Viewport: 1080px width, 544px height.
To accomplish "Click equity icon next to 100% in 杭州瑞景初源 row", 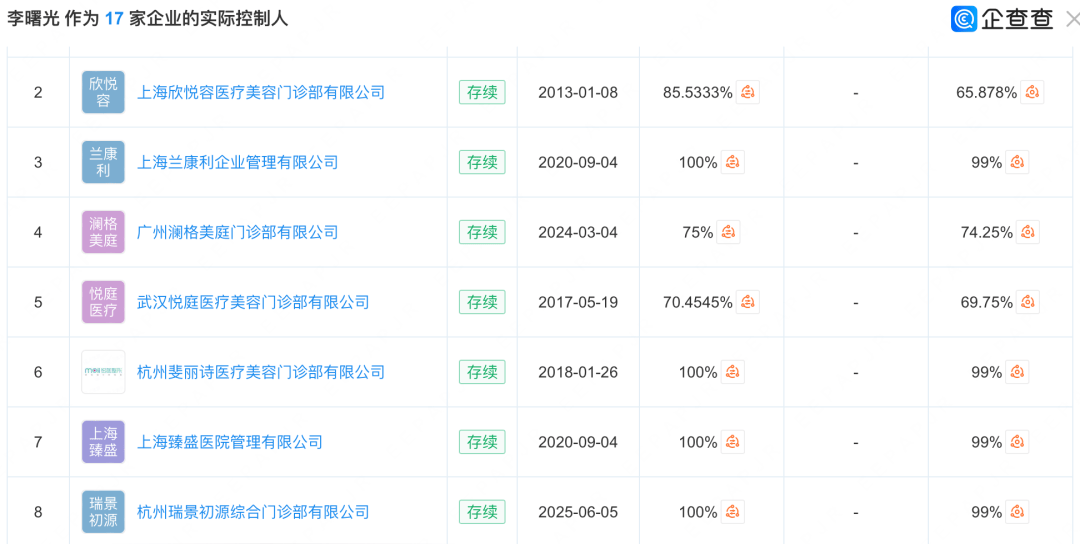I will pyautogui.click(x=733, y=512).
